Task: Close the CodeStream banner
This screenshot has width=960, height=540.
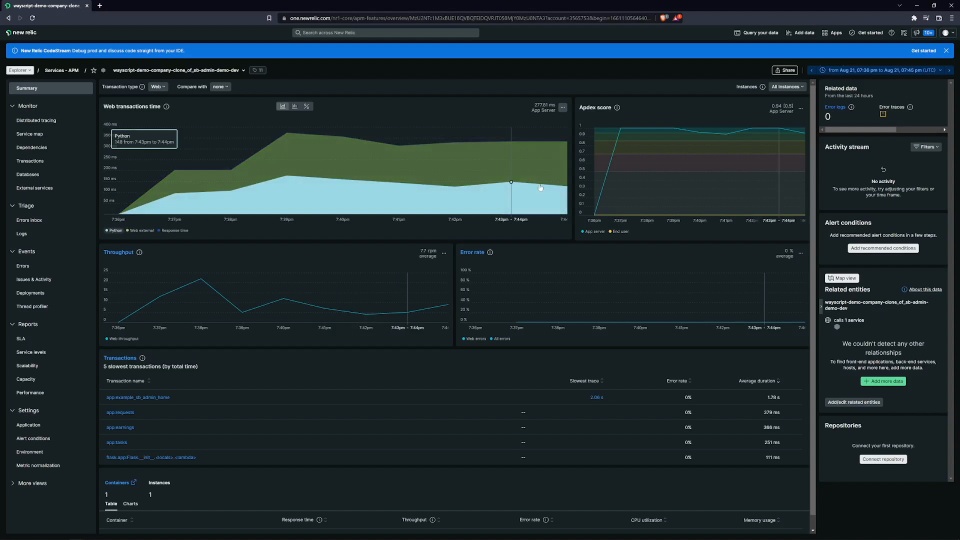Action: tap(947, 51)
